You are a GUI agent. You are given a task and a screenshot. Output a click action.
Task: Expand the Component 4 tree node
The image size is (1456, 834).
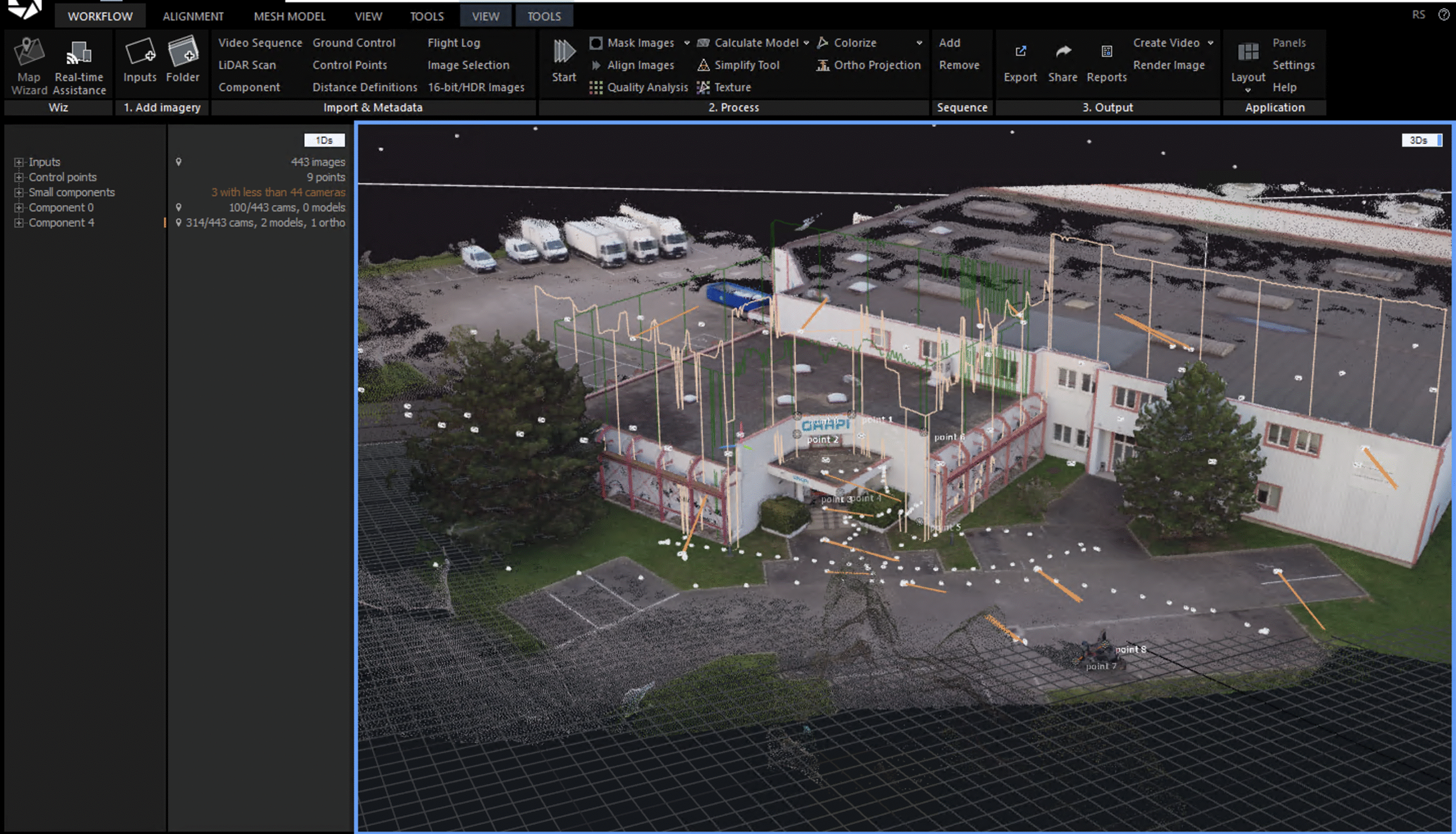[x=19, y=223]
